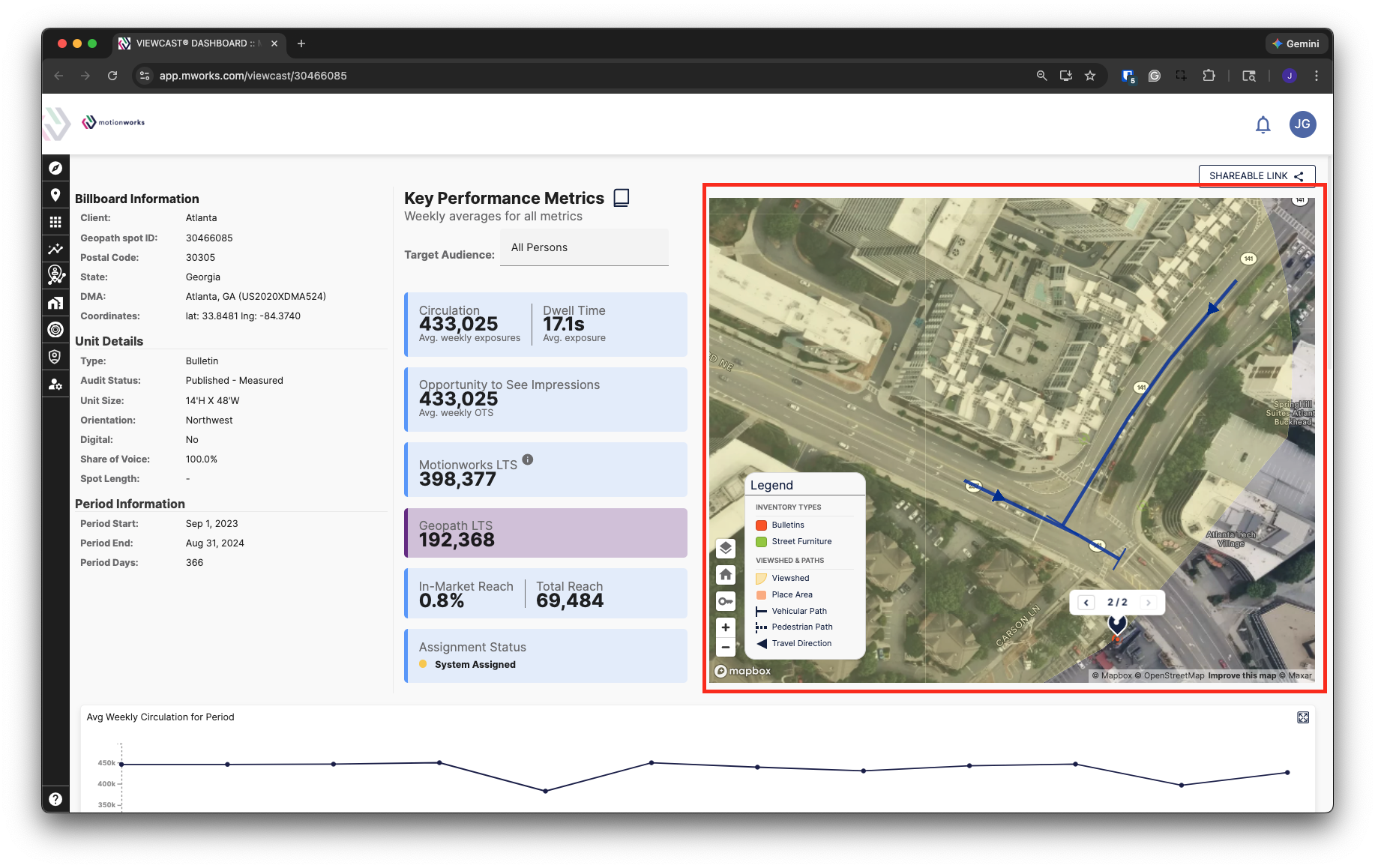
Task: Open the help question mark icon
Action: 55,799
